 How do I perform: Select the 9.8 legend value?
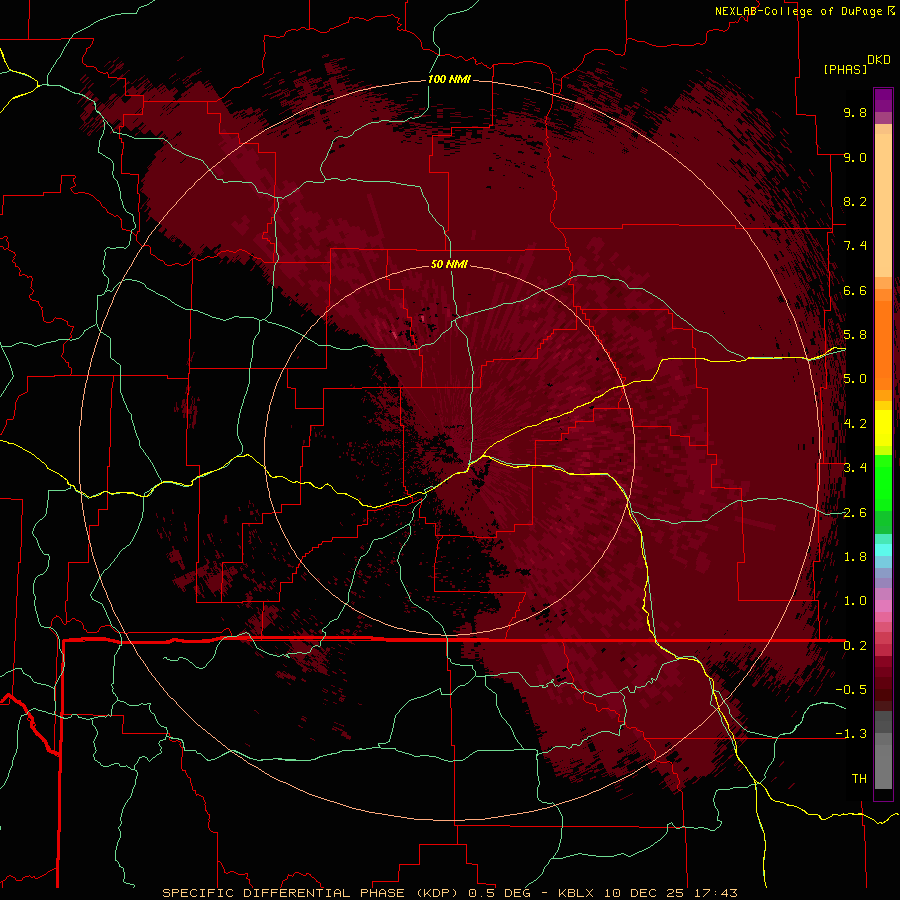855,112
